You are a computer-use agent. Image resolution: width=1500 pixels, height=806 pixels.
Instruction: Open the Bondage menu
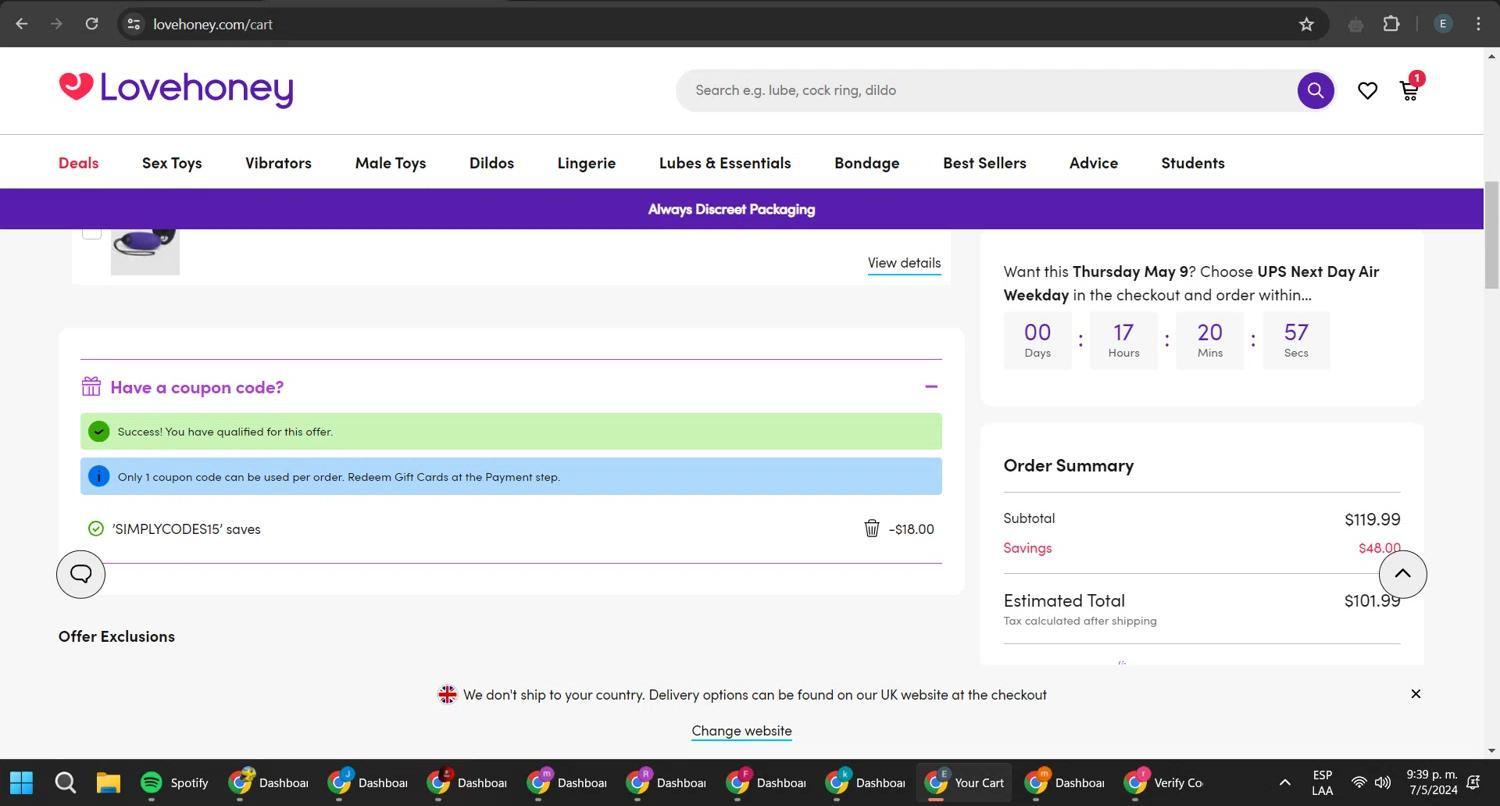click(x=867, y=162)
